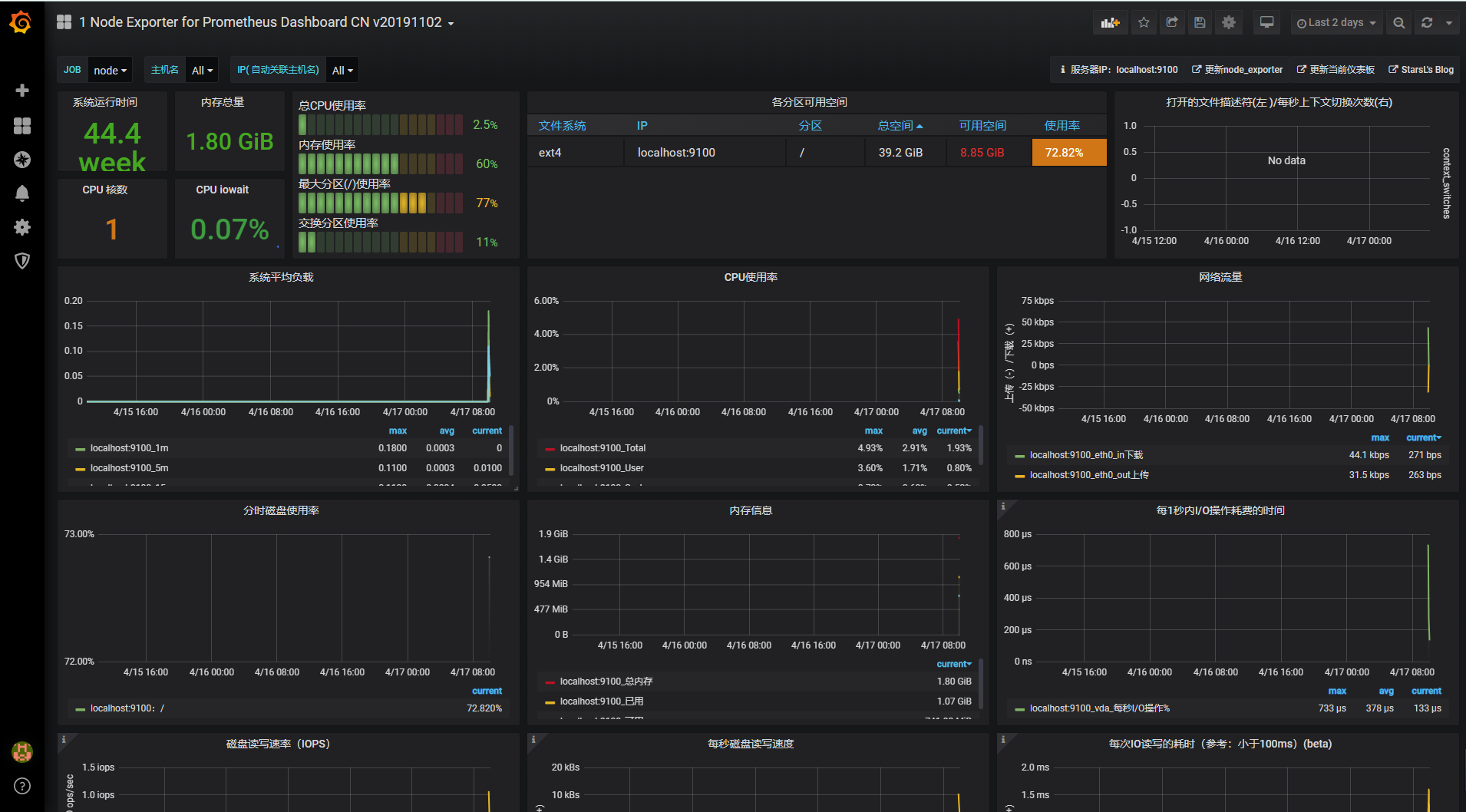Open the Dashboards grid icon in sidebar
The image size is (1466, 812).
(x=22, y=126)
